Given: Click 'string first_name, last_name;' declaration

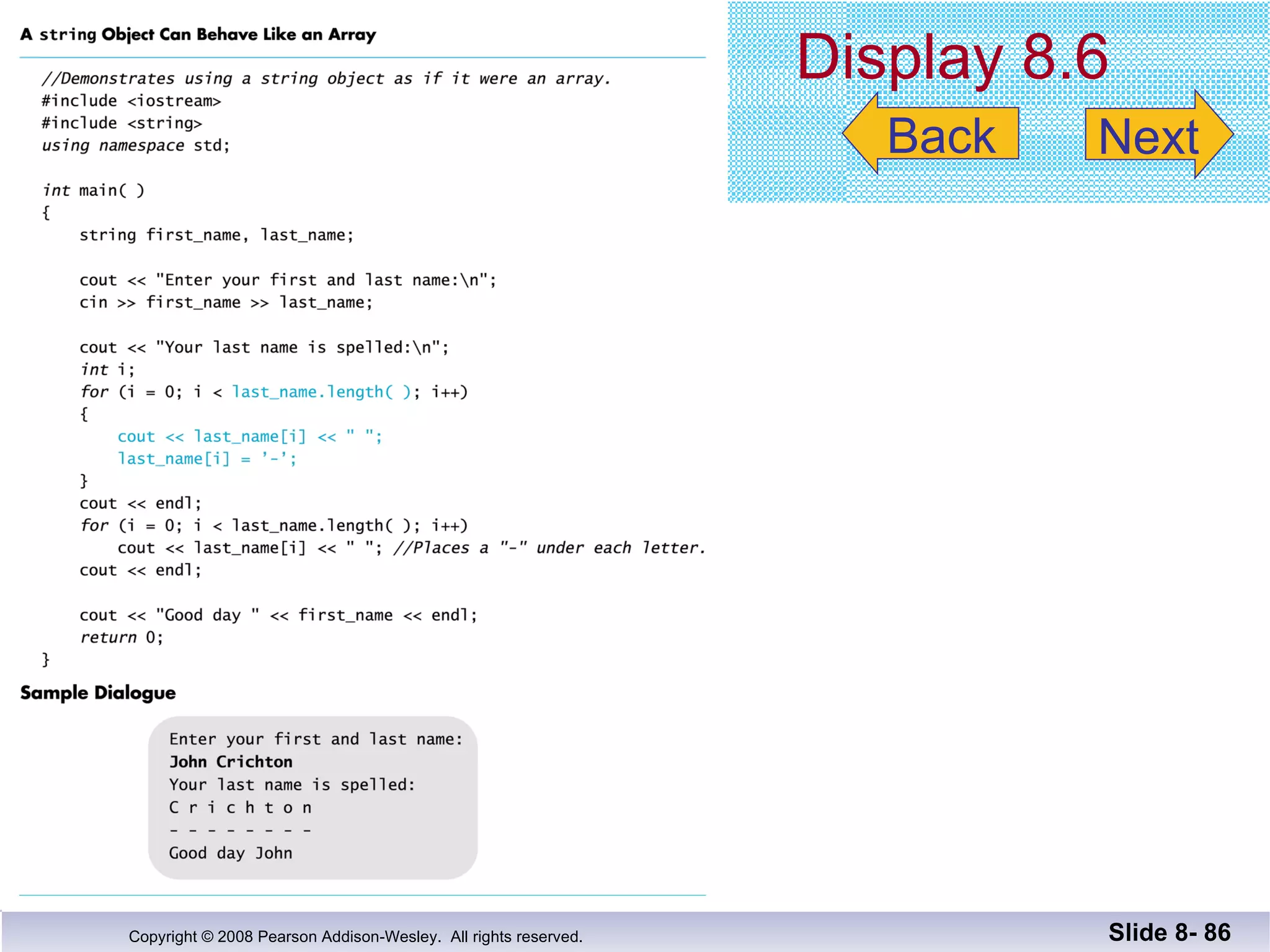Looking at the screenshot, I should [x=216, y=236].
